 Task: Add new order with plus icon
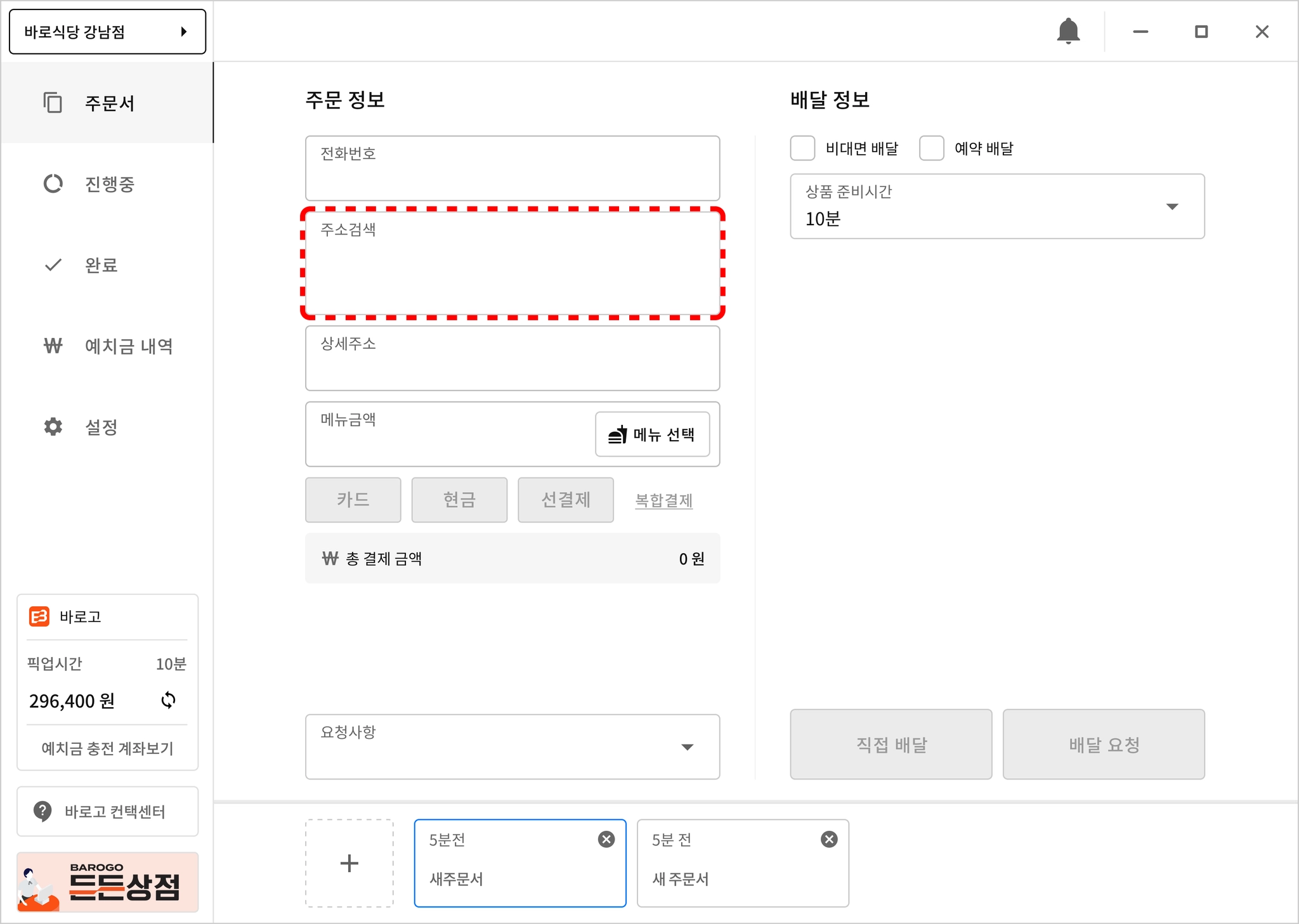349,863
